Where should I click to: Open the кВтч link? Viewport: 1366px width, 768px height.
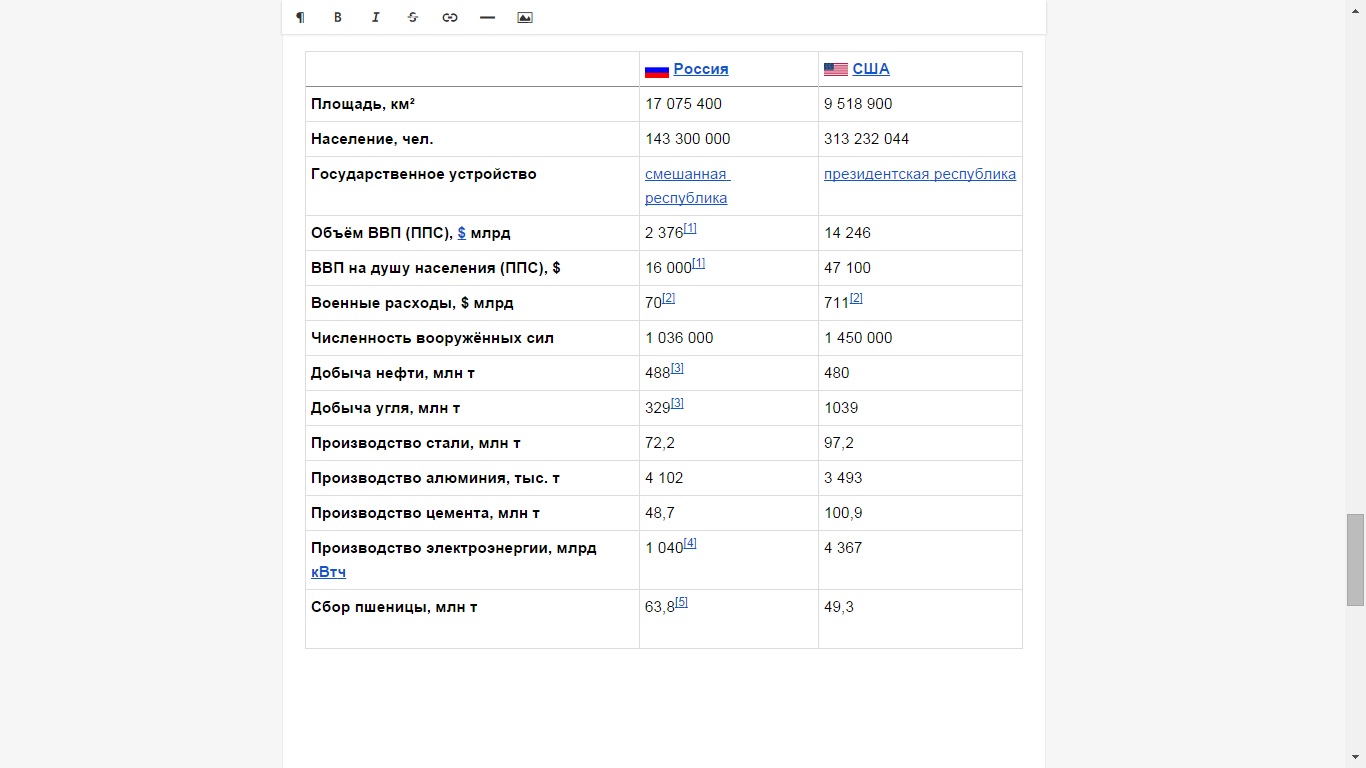(328, 572)
